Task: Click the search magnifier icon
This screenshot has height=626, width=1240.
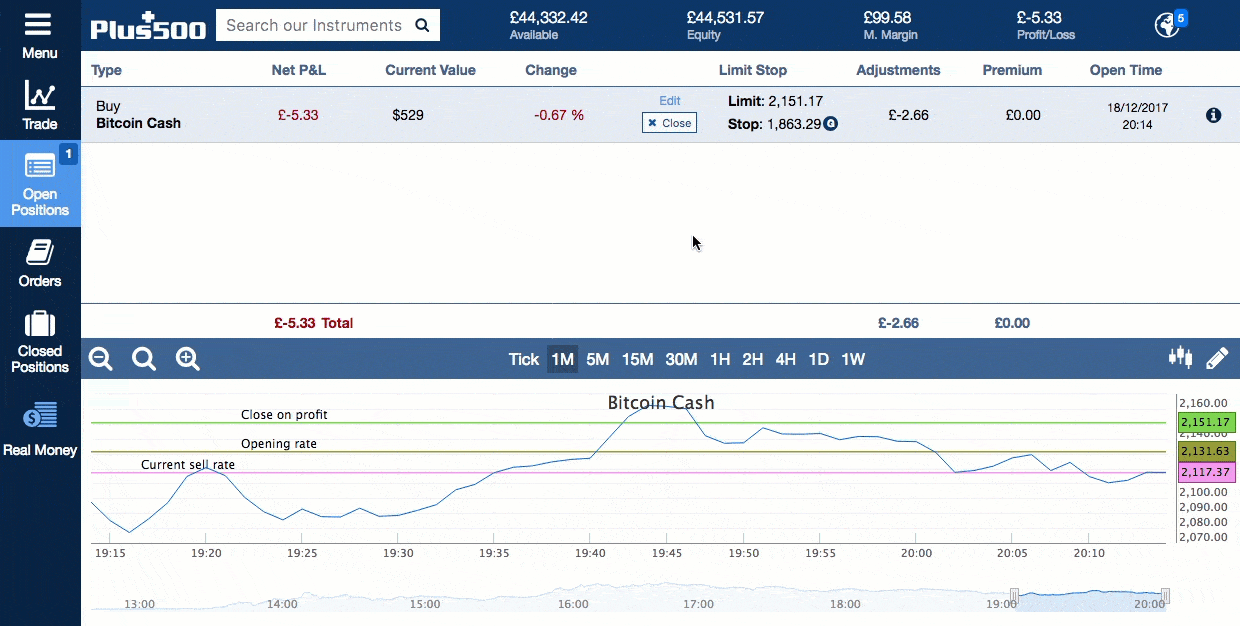Action: [x=422, y=25]
